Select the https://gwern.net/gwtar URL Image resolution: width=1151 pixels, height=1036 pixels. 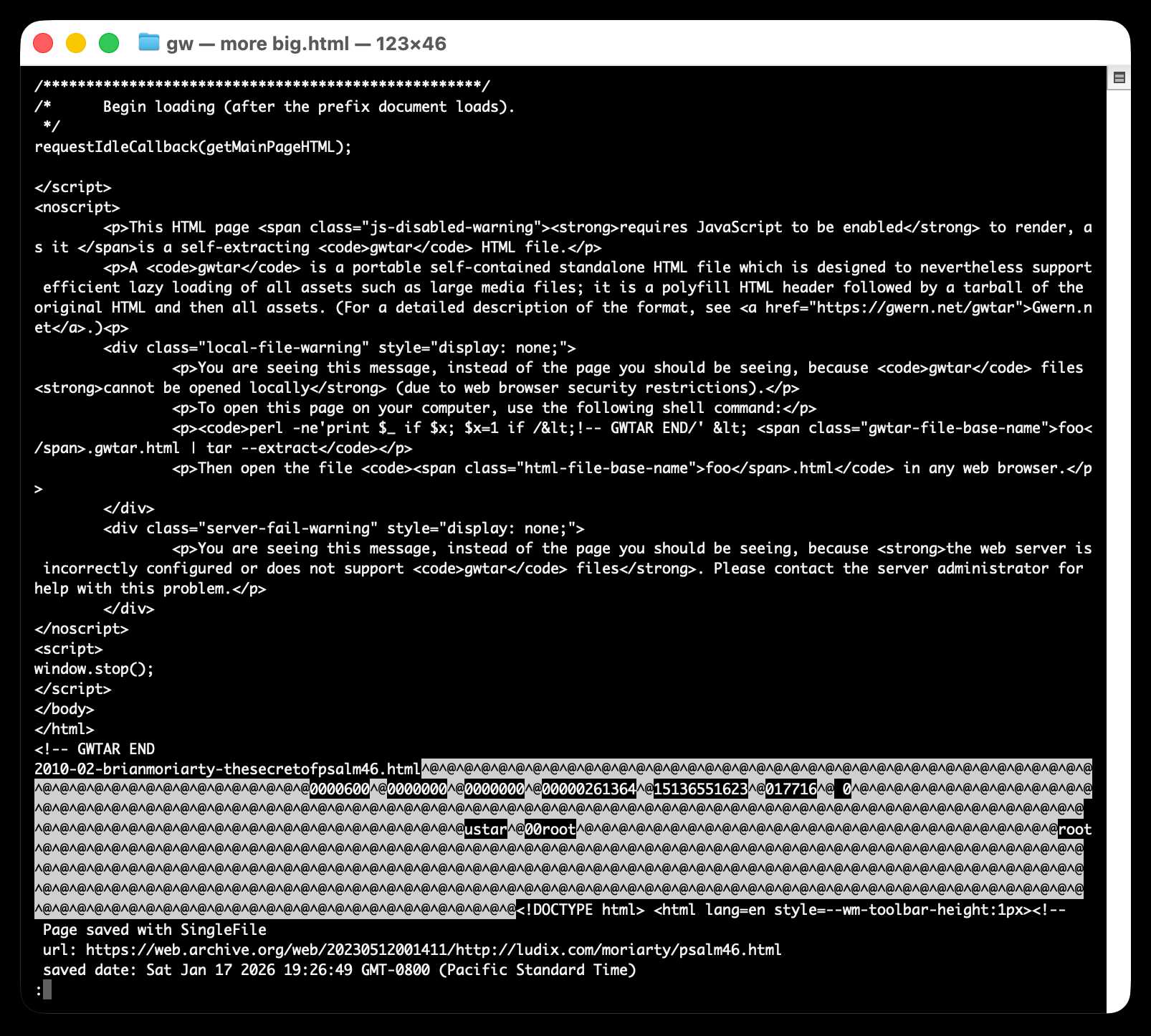pyautogui.click(x=917, y=307)
